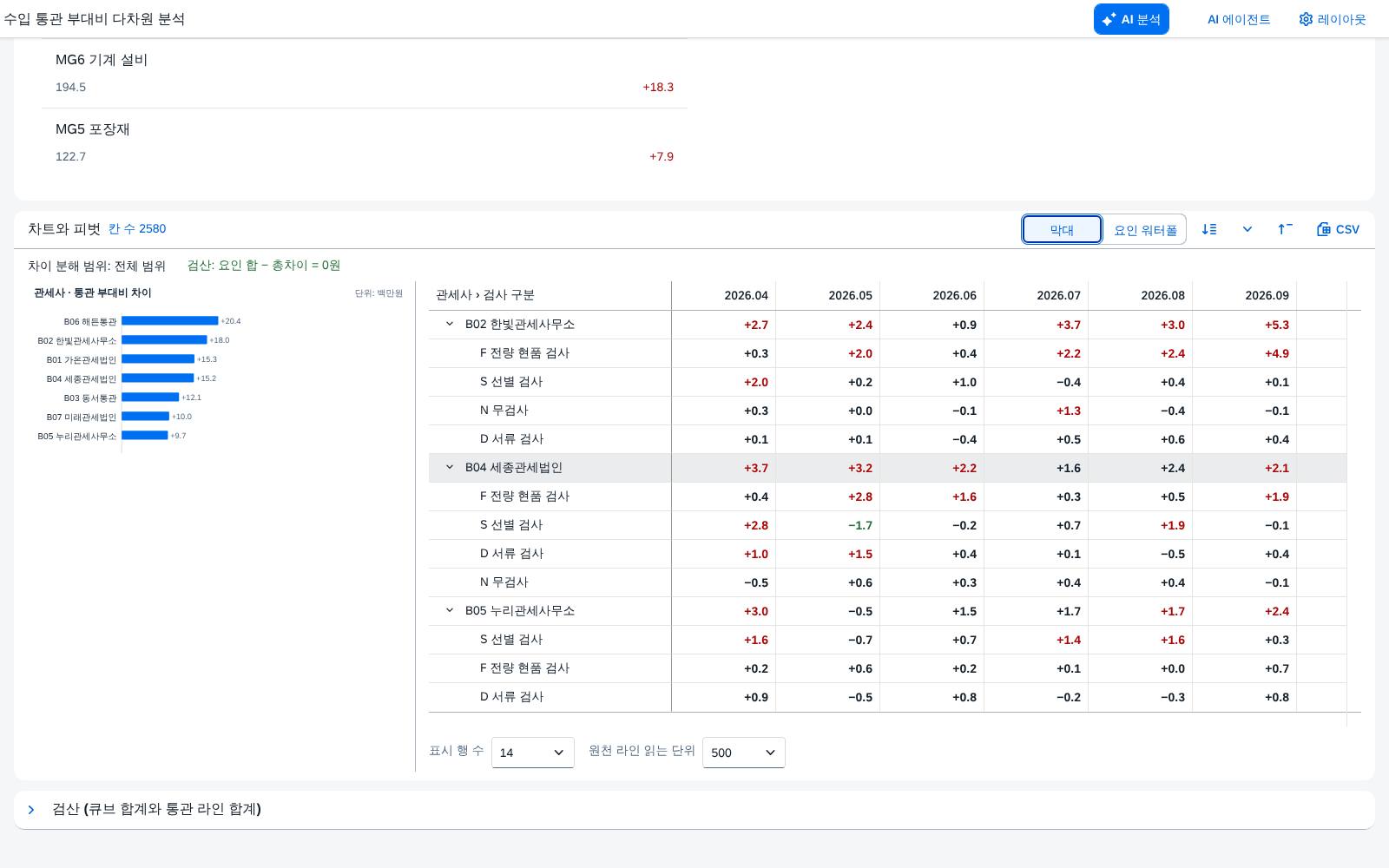
Task: Select the 2026.07 column header
Action: 1037,295
